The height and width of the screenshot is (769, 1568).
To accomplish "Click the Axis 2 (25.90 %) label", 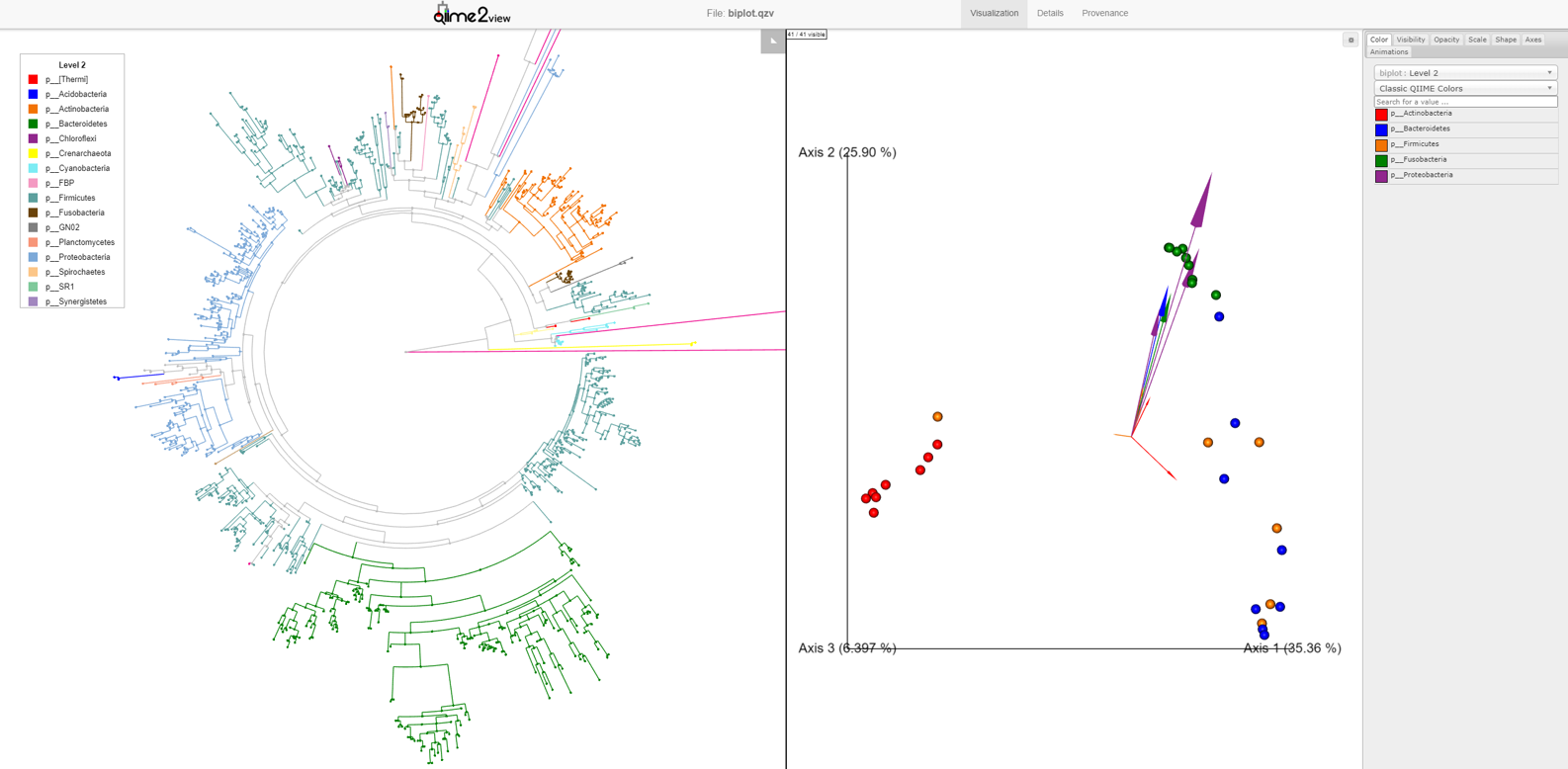I will (847, 152).
